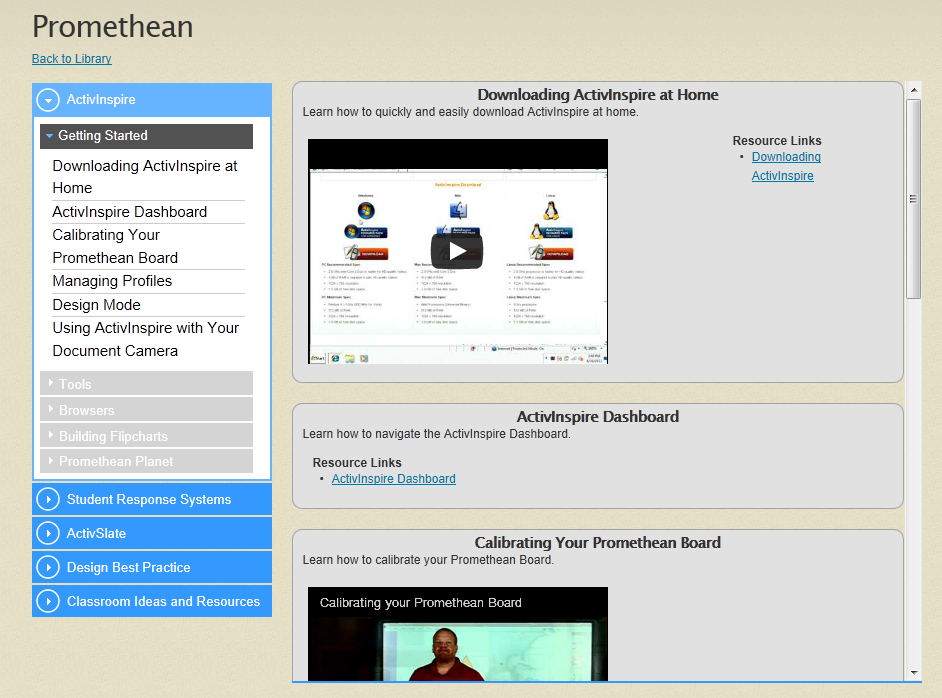
Task: Click the ActivSlate circle arrow icon
Action: (x=48, y=533)
